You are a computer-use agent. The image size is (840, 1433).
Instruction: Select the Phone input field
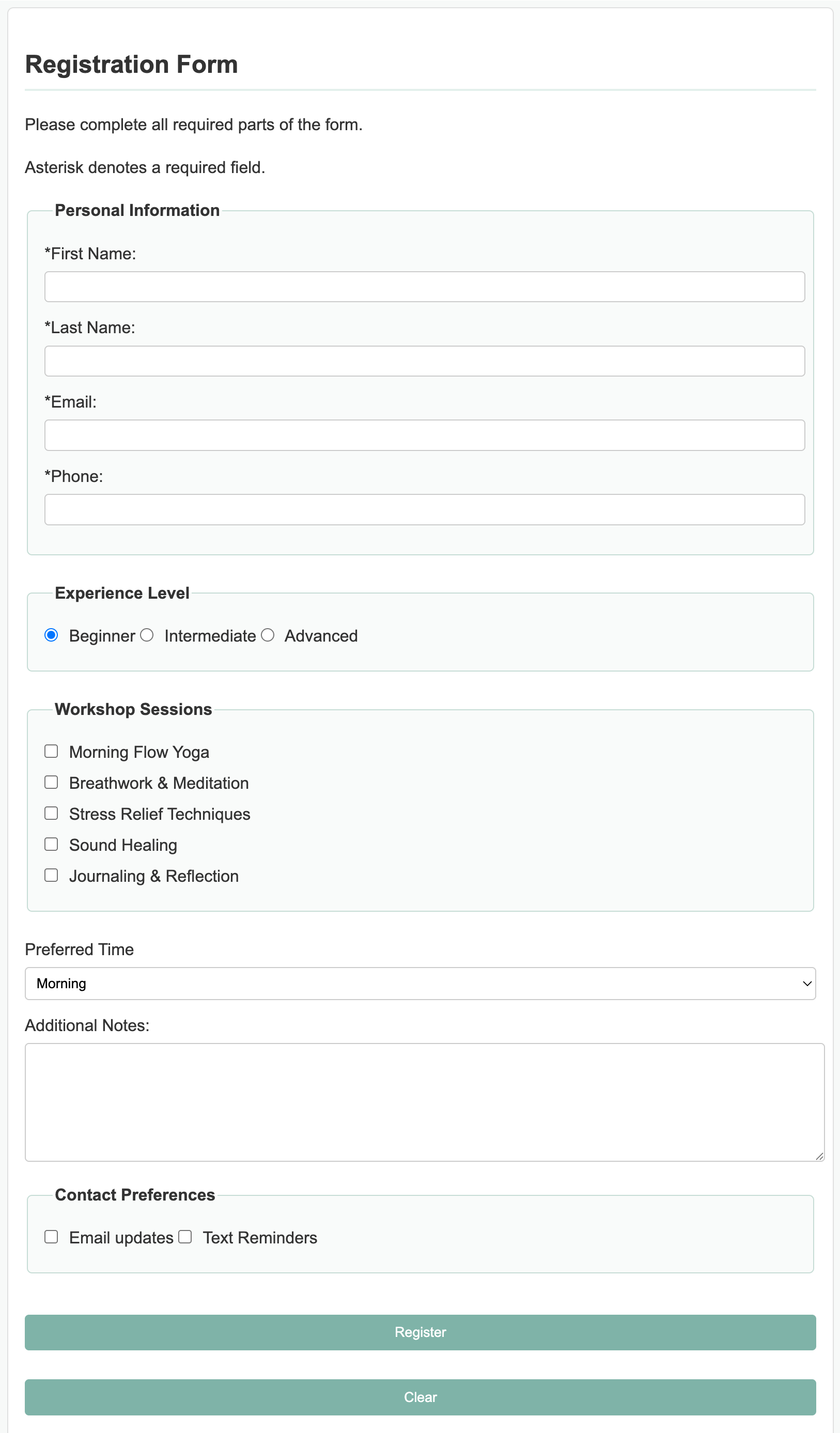click(x=424, y=509)
